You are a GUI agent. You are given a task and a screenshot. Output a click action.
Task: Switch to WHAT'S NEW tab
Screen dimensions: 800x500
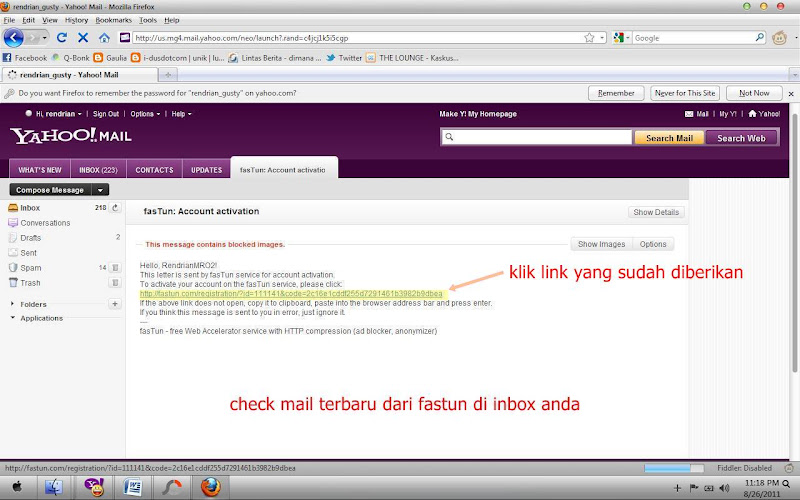[x=40, y=170]
